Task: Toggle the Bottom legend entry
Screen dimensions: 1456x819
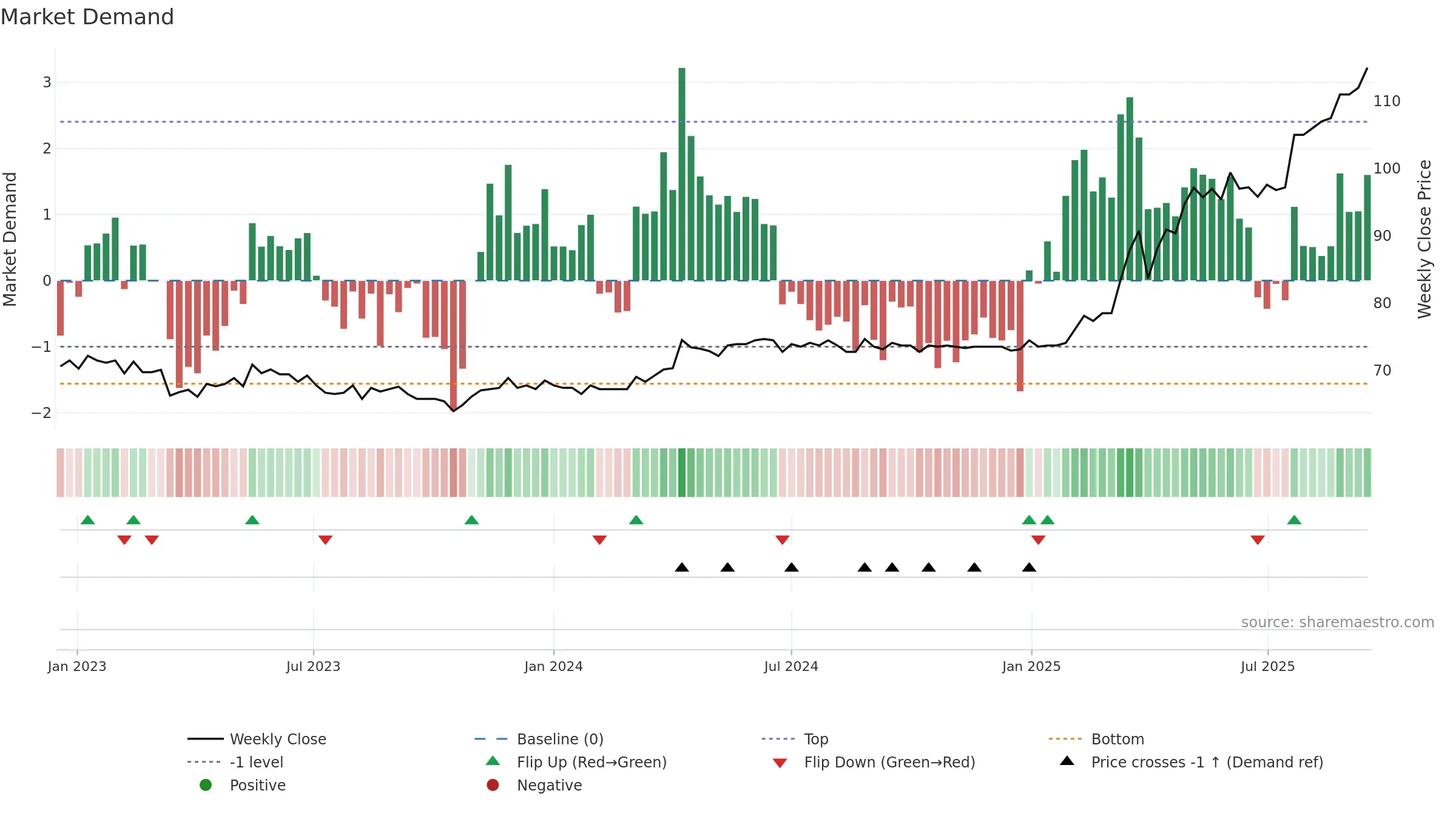Action: click(1096, 739)
